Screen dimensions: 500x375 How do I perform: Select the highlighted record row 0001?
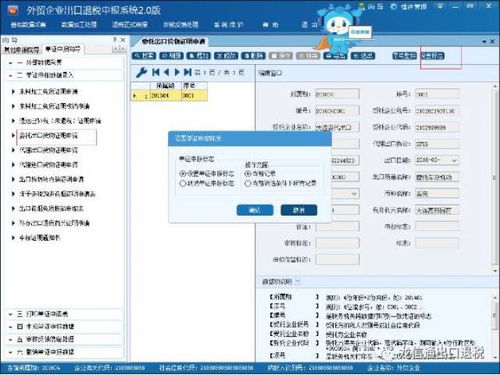(x=170, y=96)
